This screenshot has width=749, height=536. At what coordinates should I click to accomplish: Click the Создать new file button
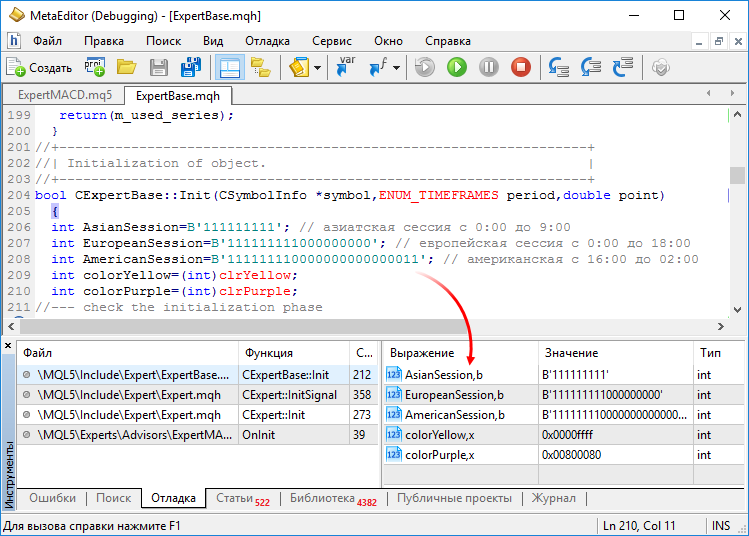pyautogui.click(x=39, y=67)
